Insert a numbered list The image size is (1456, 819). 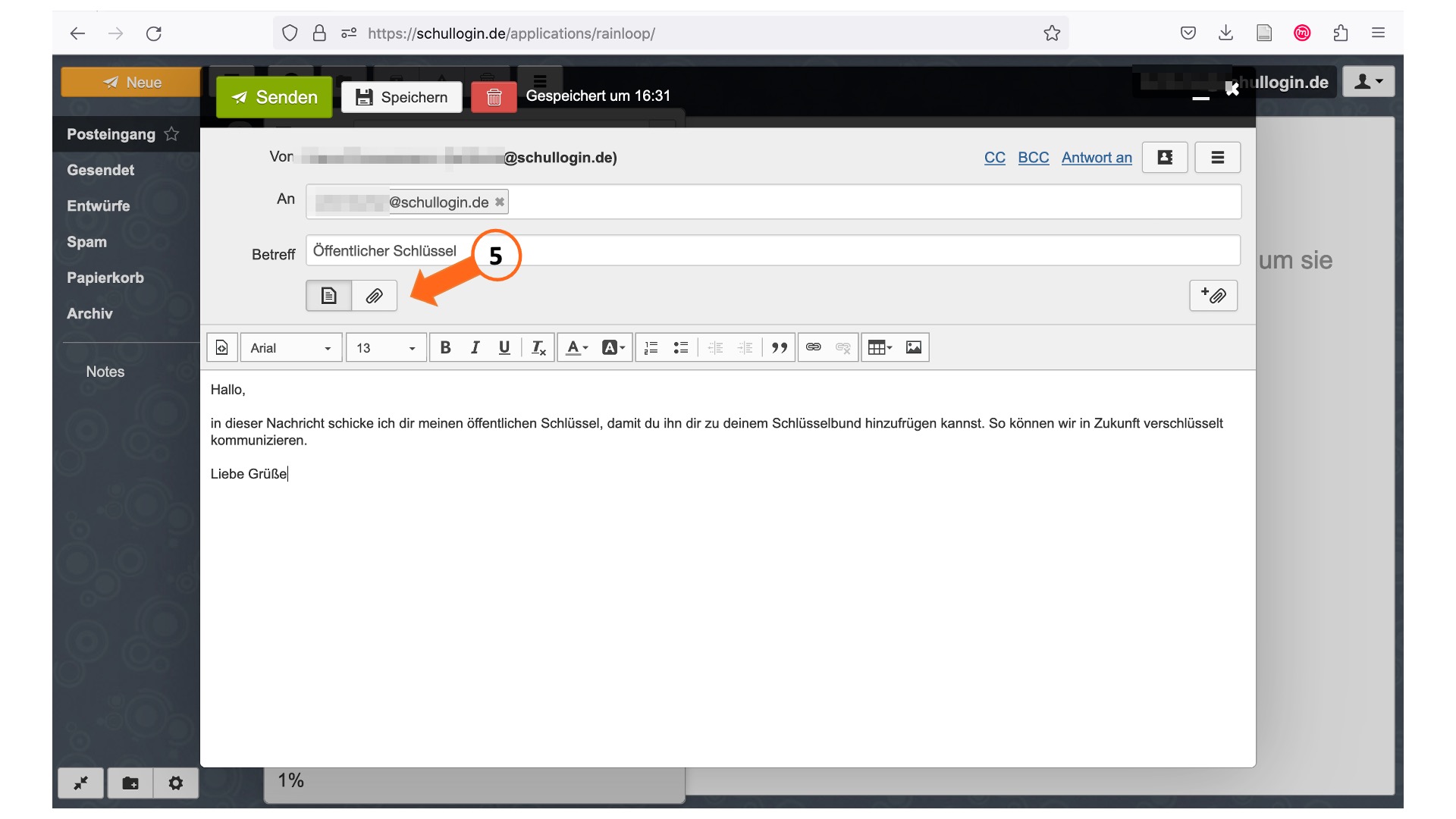click(651, 347)
